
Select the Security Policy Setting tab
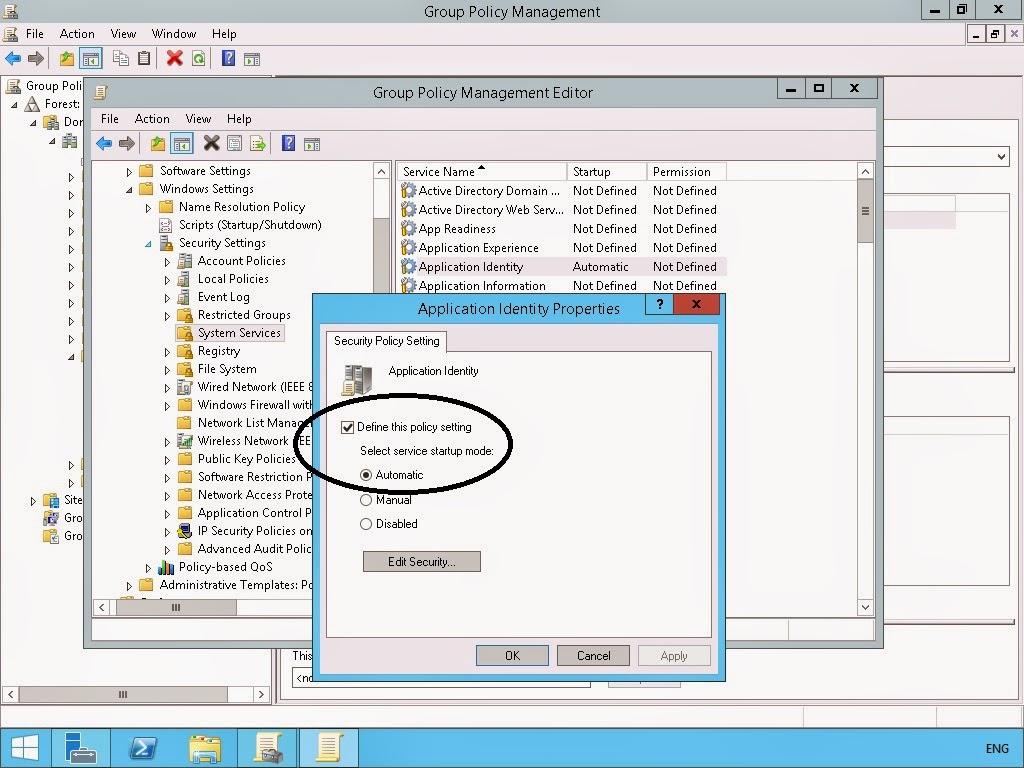387,341
